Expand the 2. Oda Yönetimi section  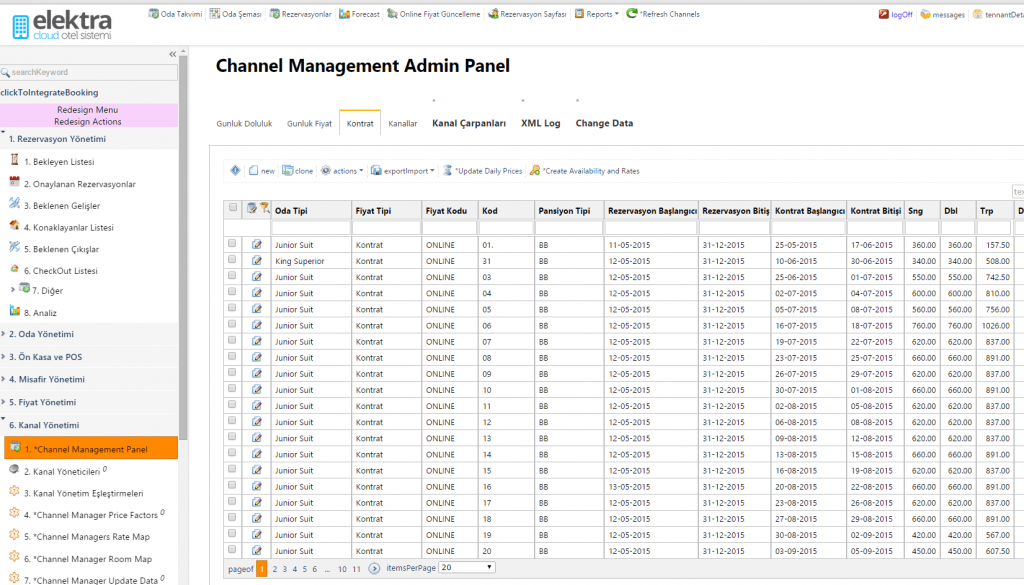click(41, 334)
